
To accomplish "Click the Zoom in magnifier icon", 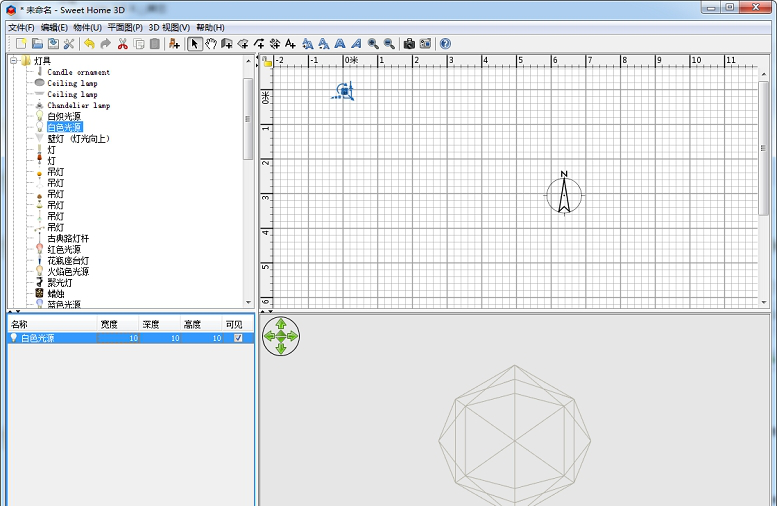I will point(373,44).
